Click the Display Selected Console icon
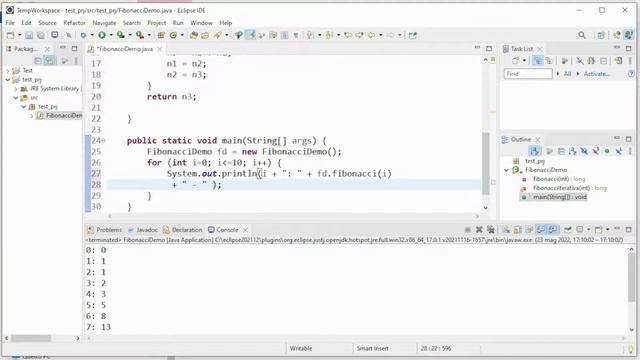This screenshot has height=360, width=640. (x=580, y=230)
